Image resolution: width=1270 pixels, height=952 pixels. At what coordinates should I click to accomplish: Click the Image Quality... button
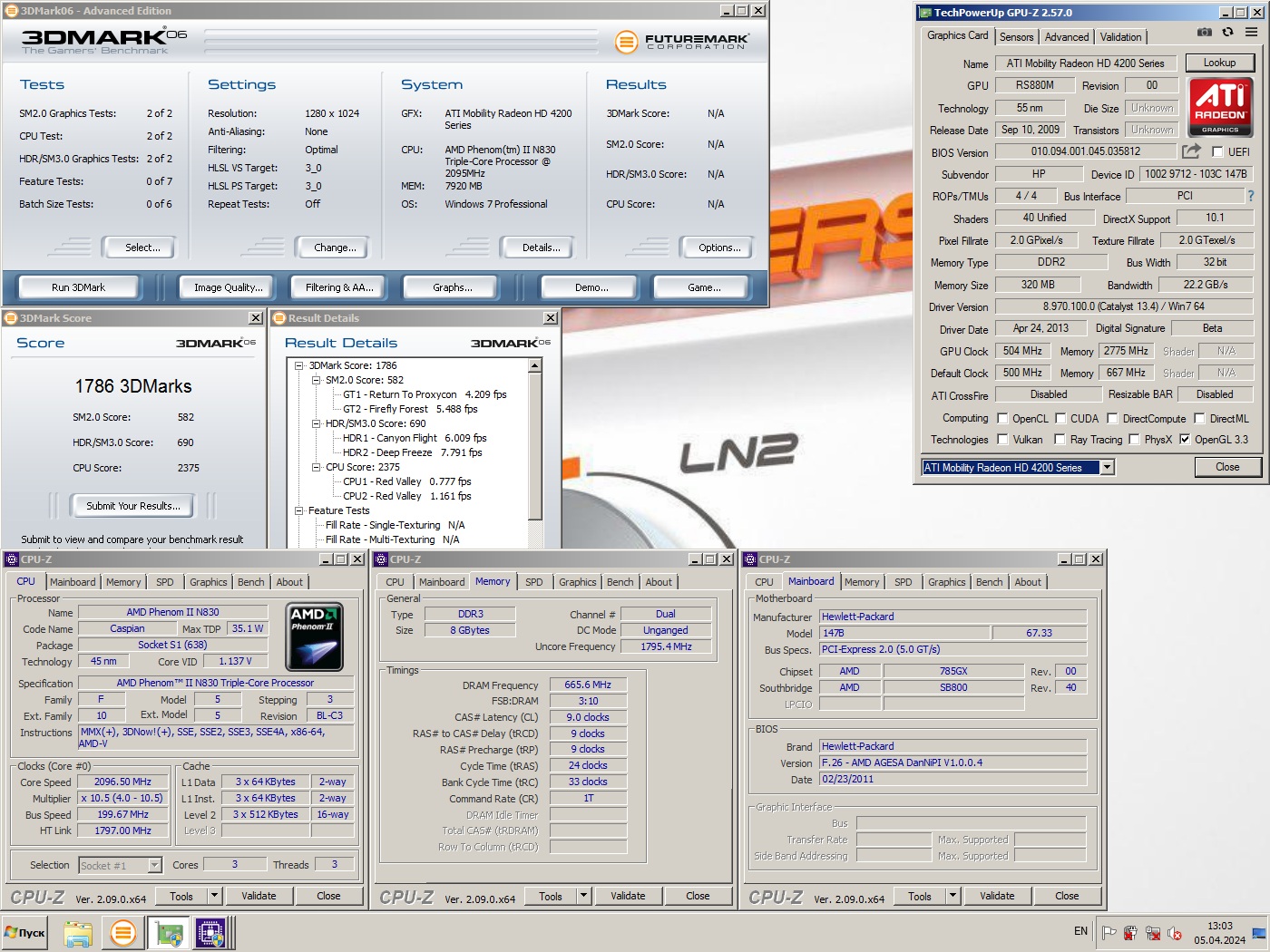point(229,287)
